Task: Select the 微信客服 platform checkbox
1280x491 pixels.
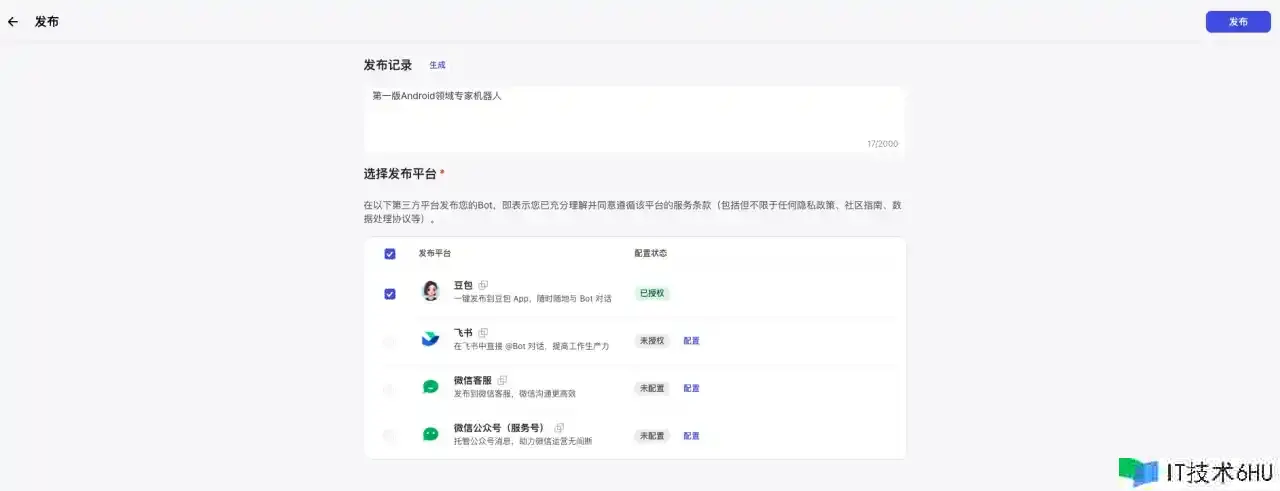Action: (390, 388)
